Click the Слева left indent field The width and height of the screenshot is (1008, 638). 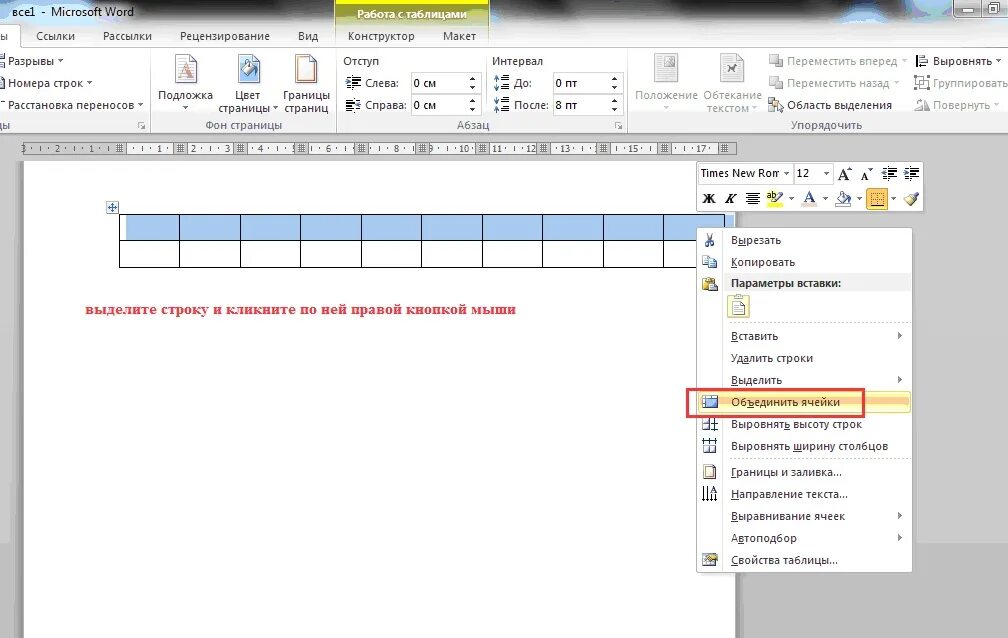pyautogui.click(x=438, y=83)
